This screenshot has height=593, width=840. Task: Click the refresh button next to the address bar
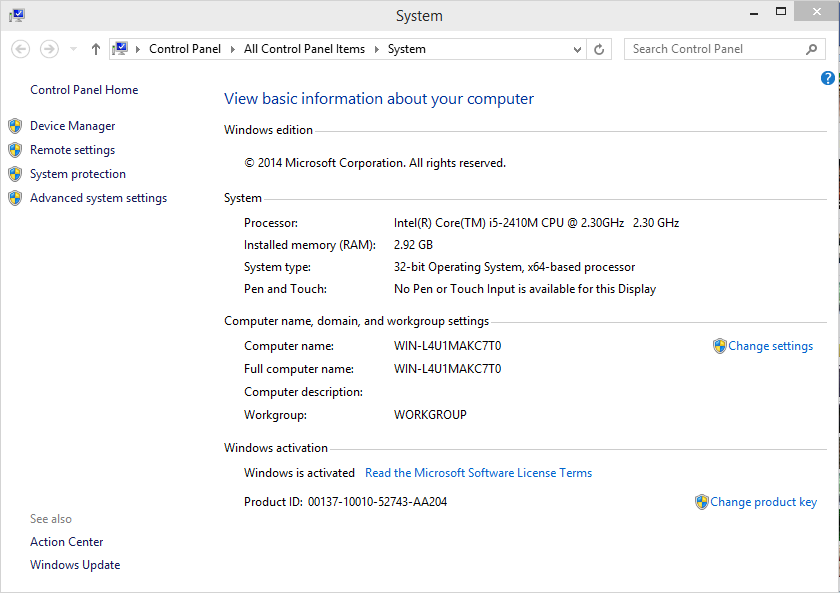(598, 48)
